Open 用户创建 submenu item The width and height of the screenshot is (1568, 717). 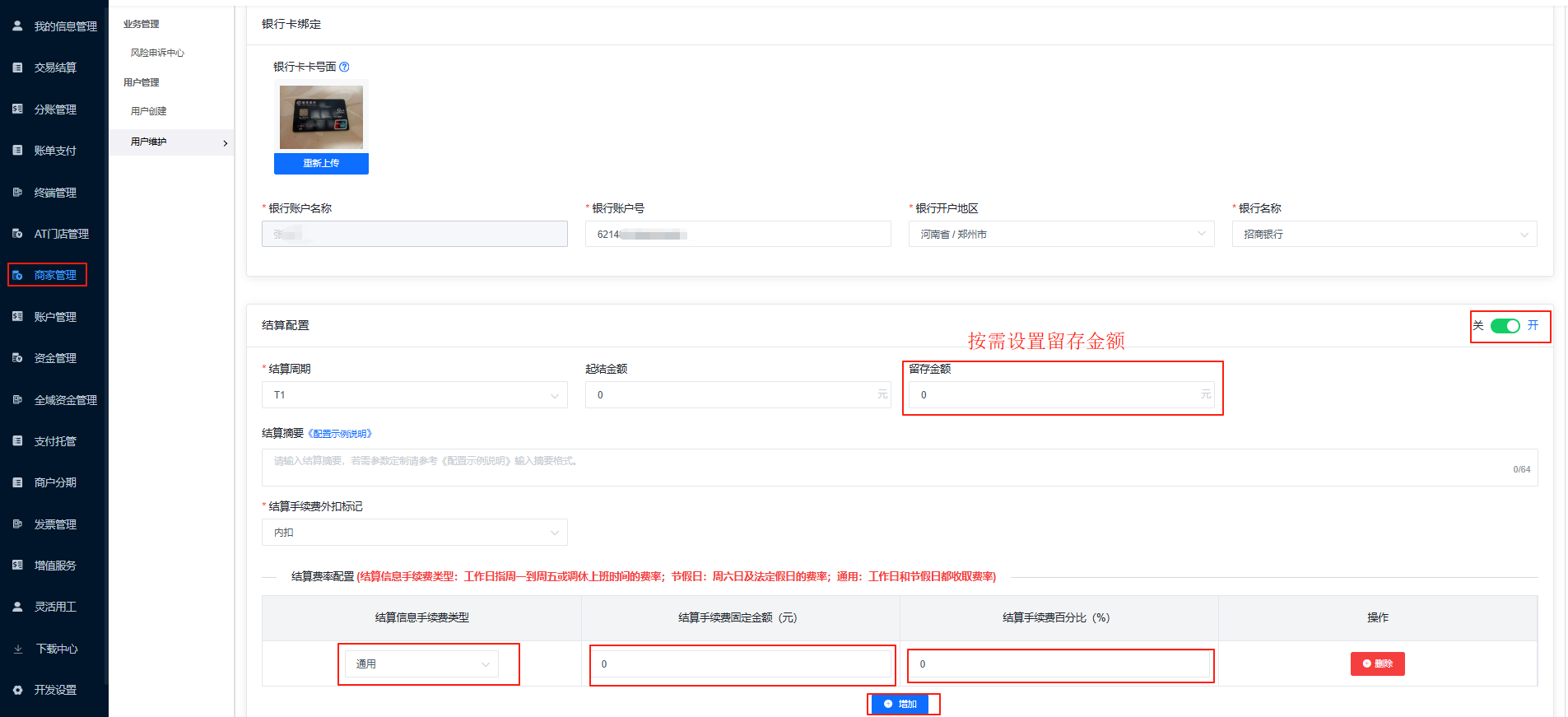149,111
